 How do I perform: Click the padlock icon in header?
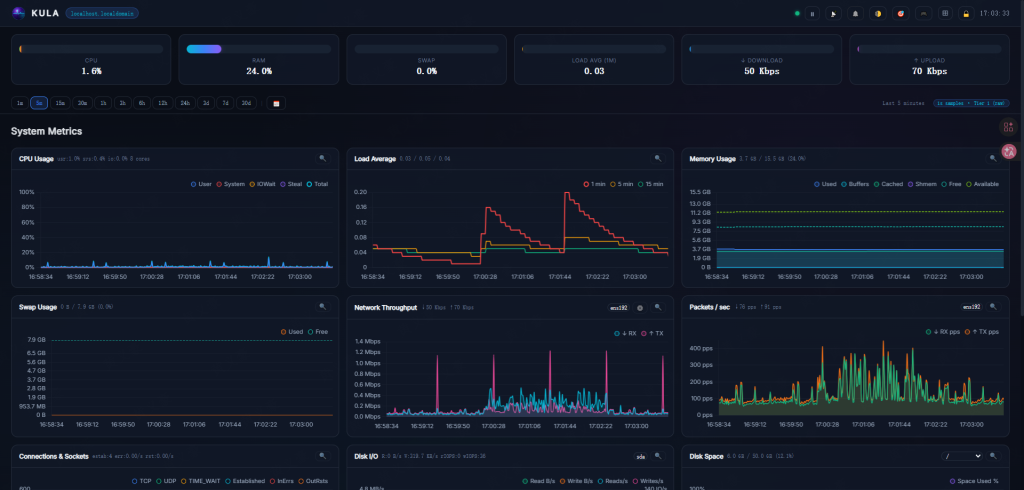click(x=966, y=14)
